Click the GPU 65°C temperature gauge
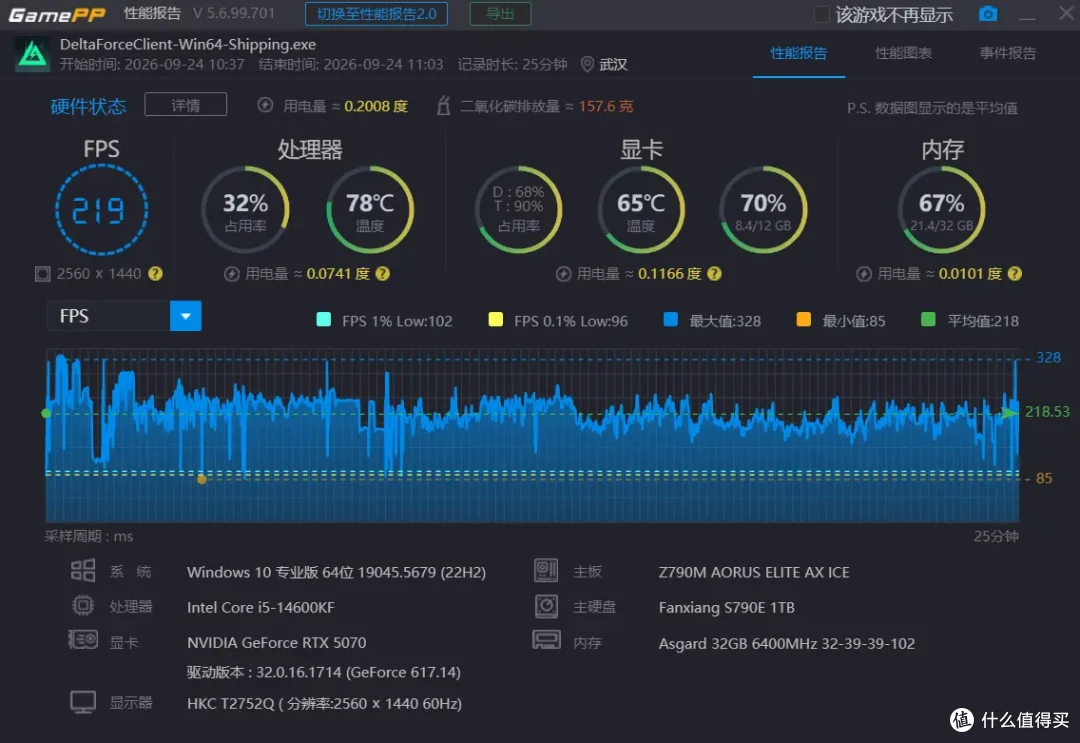The height and width of the screenshot is (743, 1080). coord(641,210)
